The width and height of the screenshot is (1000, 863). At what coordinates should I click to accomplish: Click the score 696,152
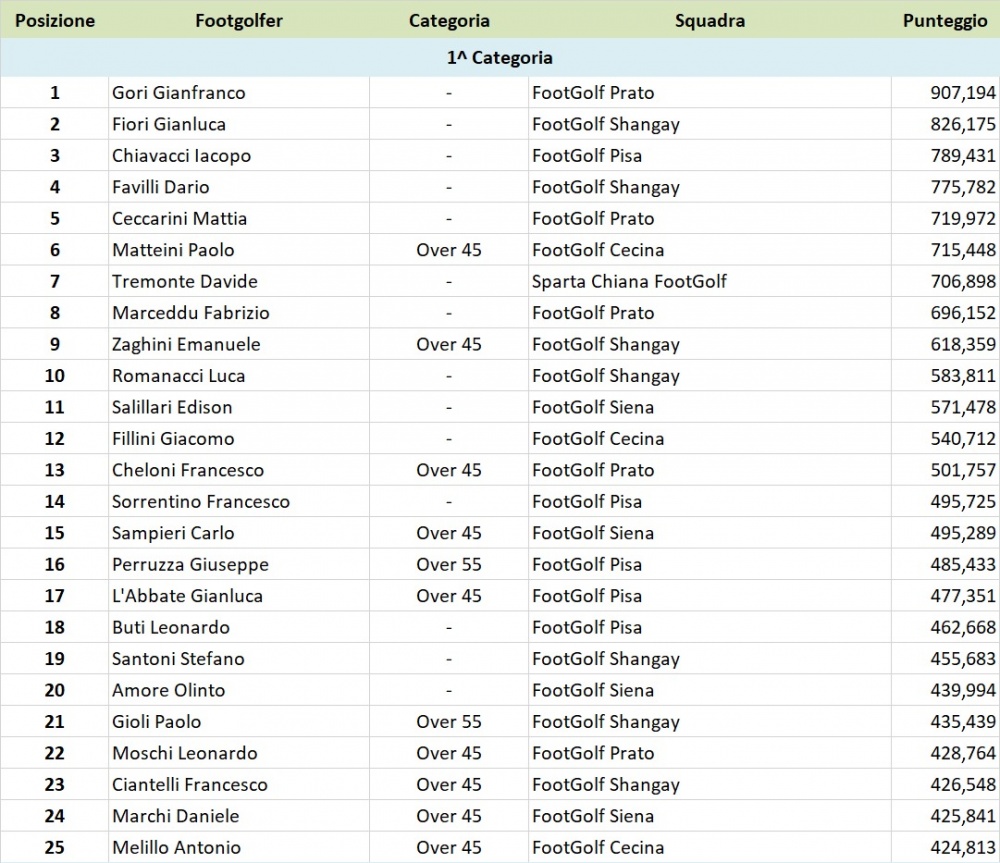[963, 313]
